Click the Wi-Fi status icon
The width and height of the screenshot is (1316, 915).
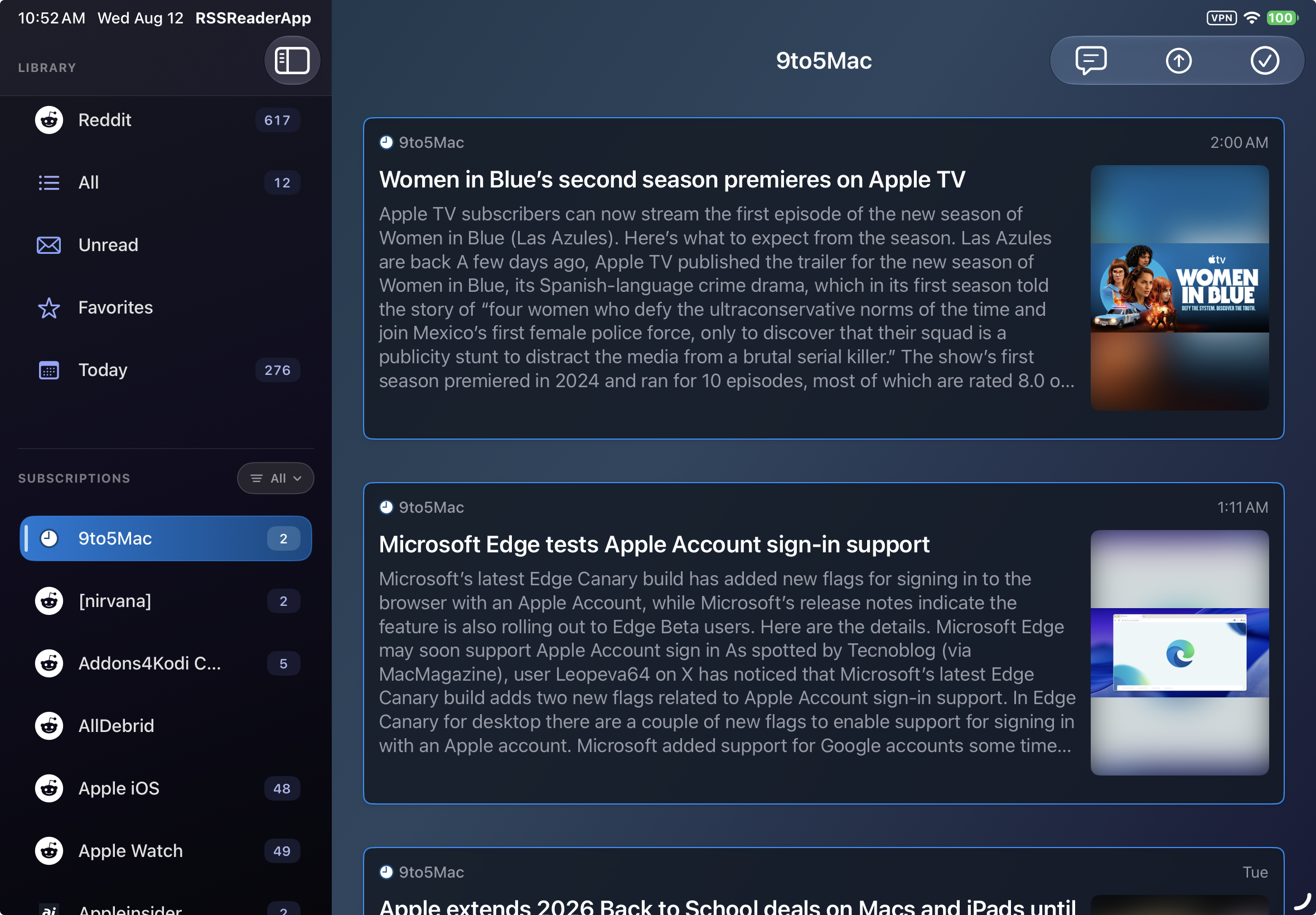coord(1252,18)
